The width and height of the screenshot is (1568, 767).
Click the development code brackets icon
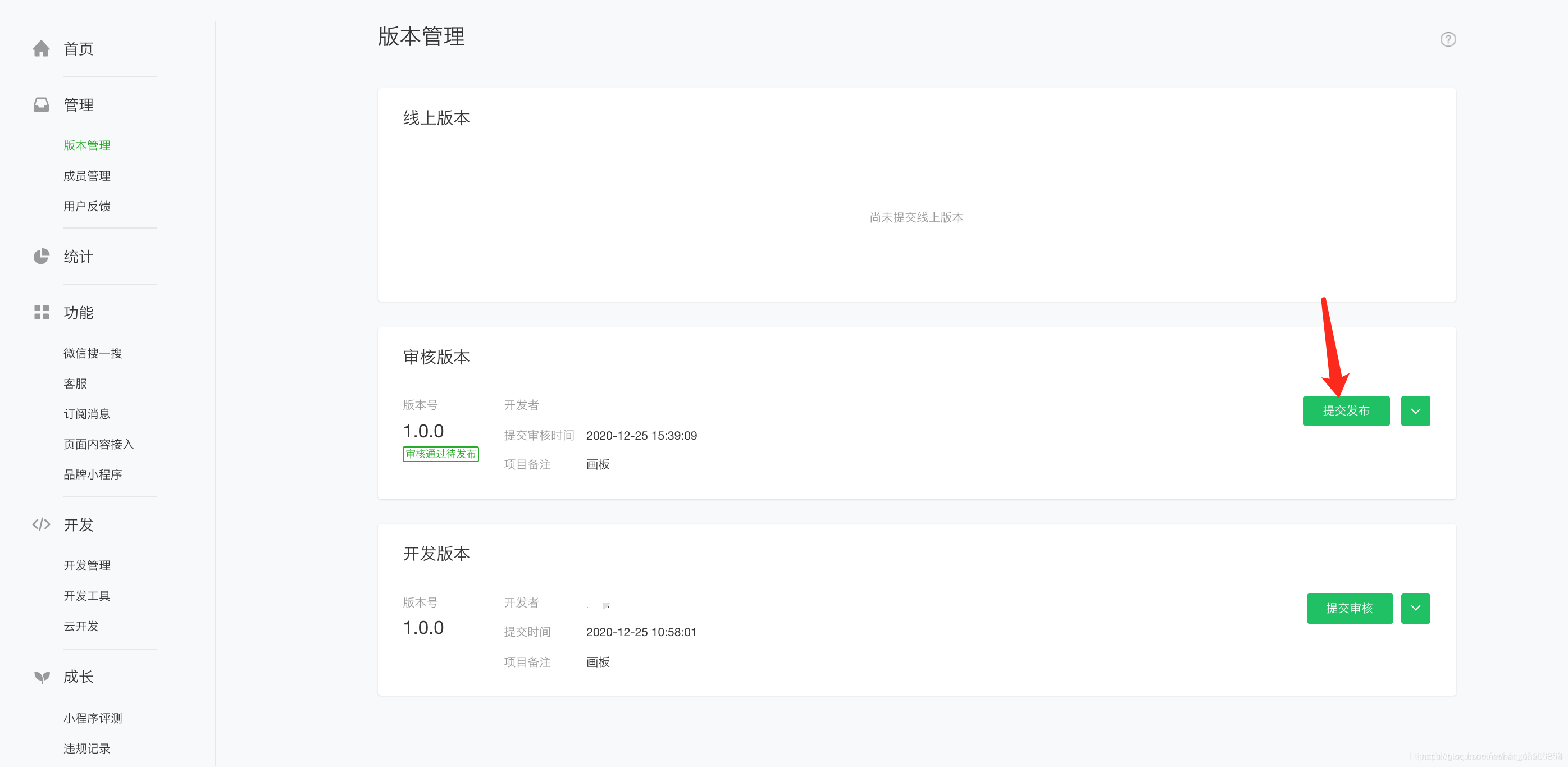point(41,524)
